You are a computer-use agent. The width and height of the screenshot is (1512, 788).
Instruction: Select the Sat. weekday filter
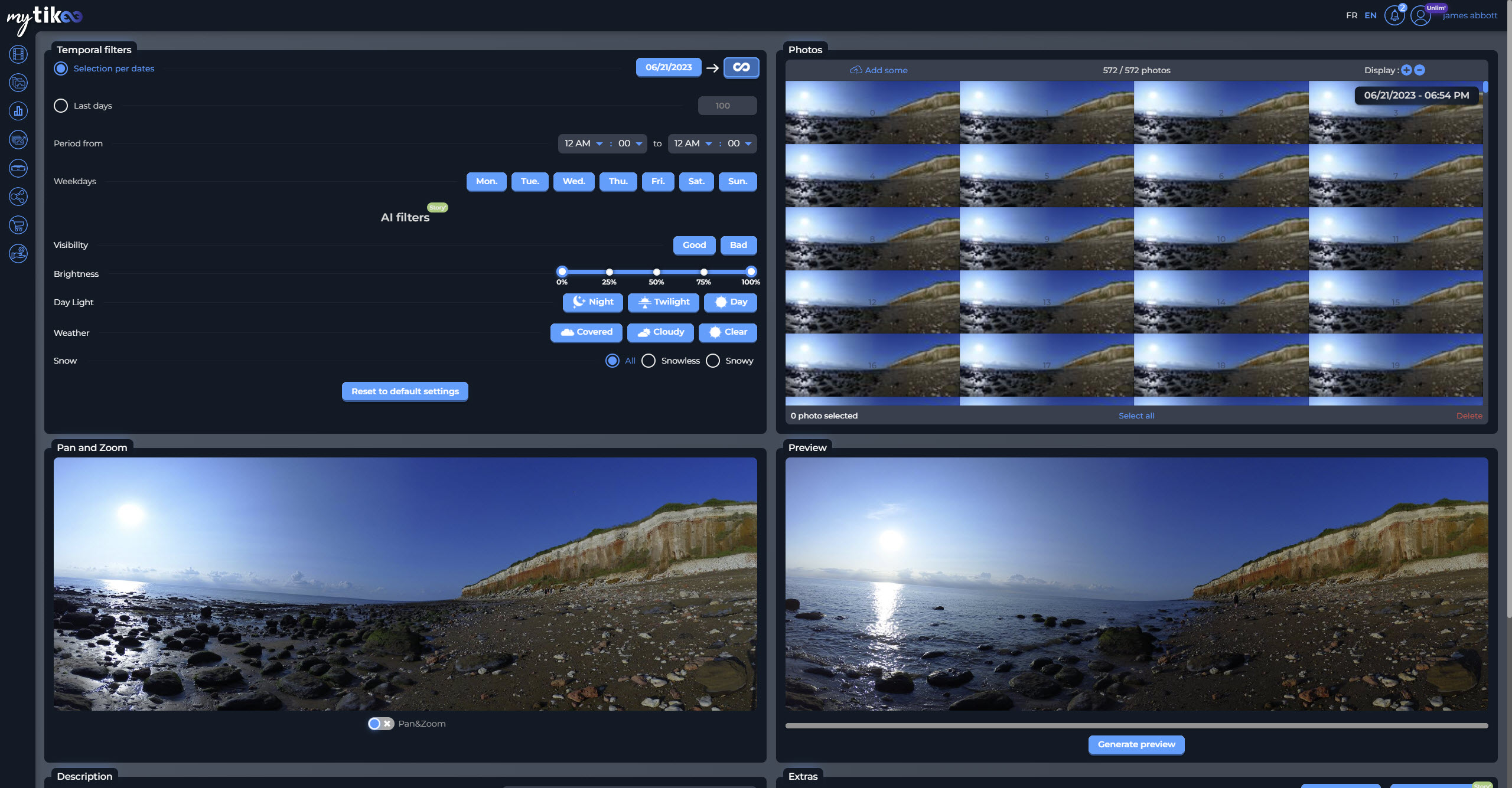click(x=696, y=181)
